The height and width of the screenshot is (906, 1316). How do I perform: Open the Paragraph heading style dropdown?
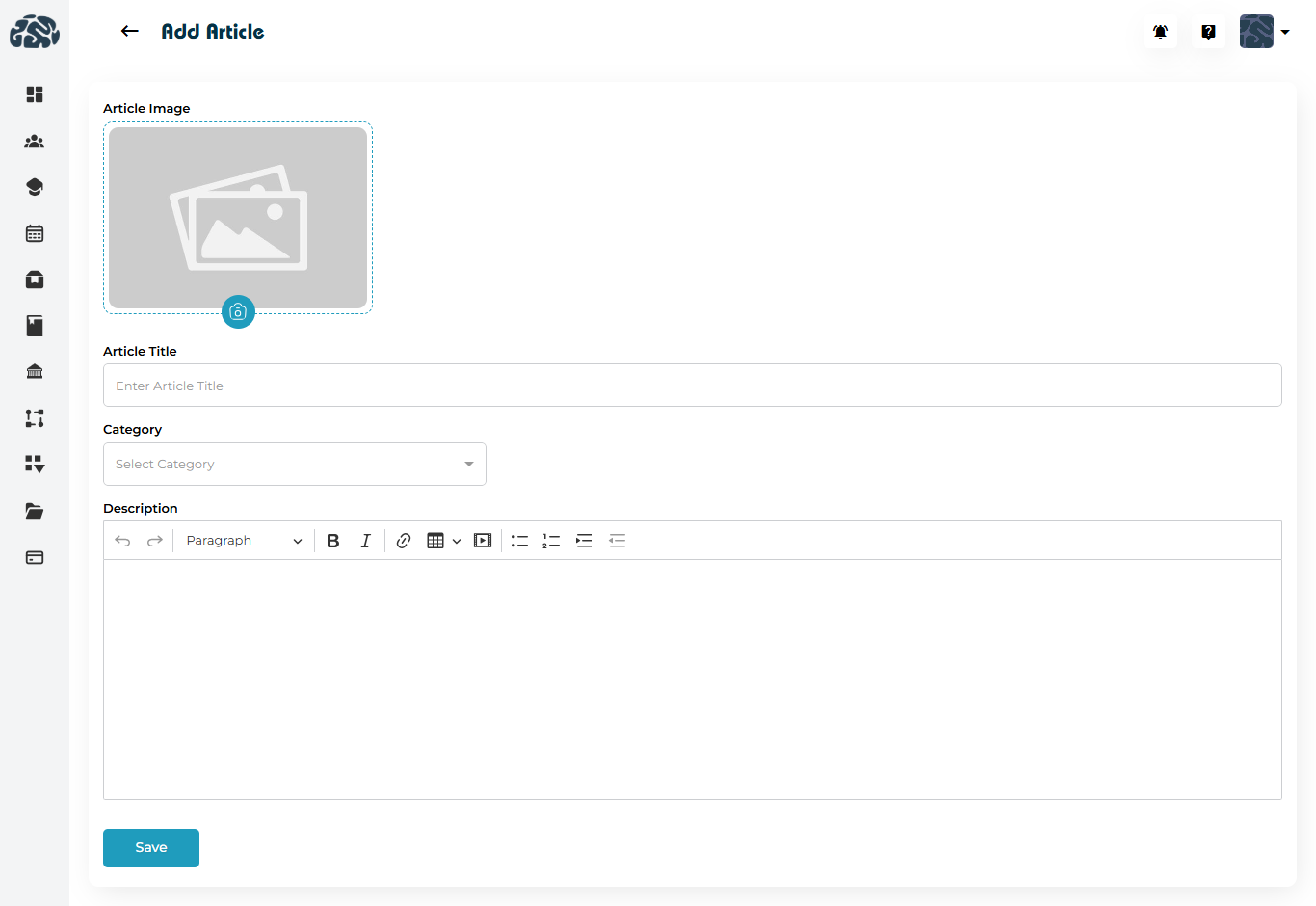pyautogui.click(x=244, y=541)
